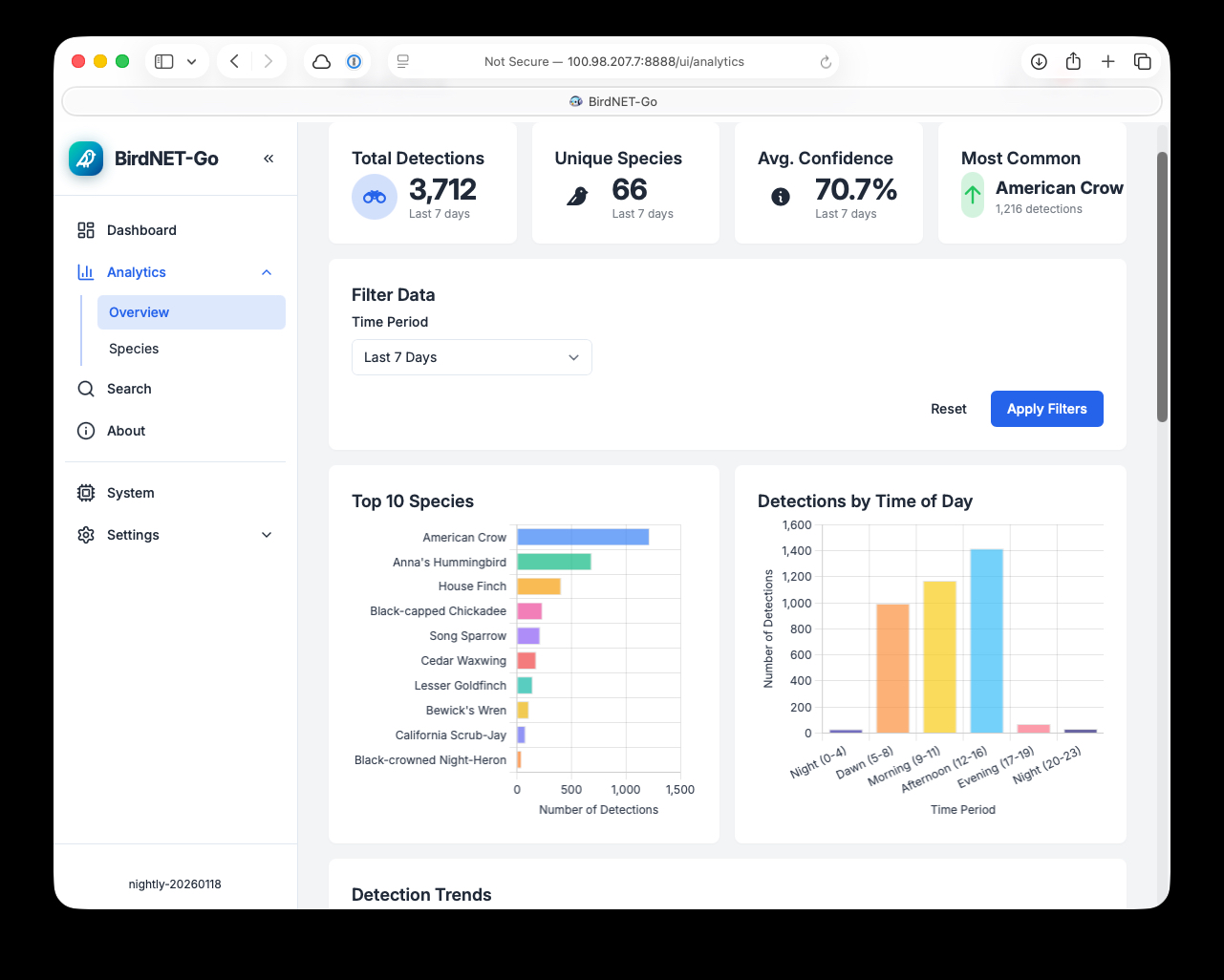Image resolution: width=1224 pixels, height=980 pixels.
Task: Click the info icon beside Avg. Confidence
Action: pyautogui.click(x=781, y=197)
